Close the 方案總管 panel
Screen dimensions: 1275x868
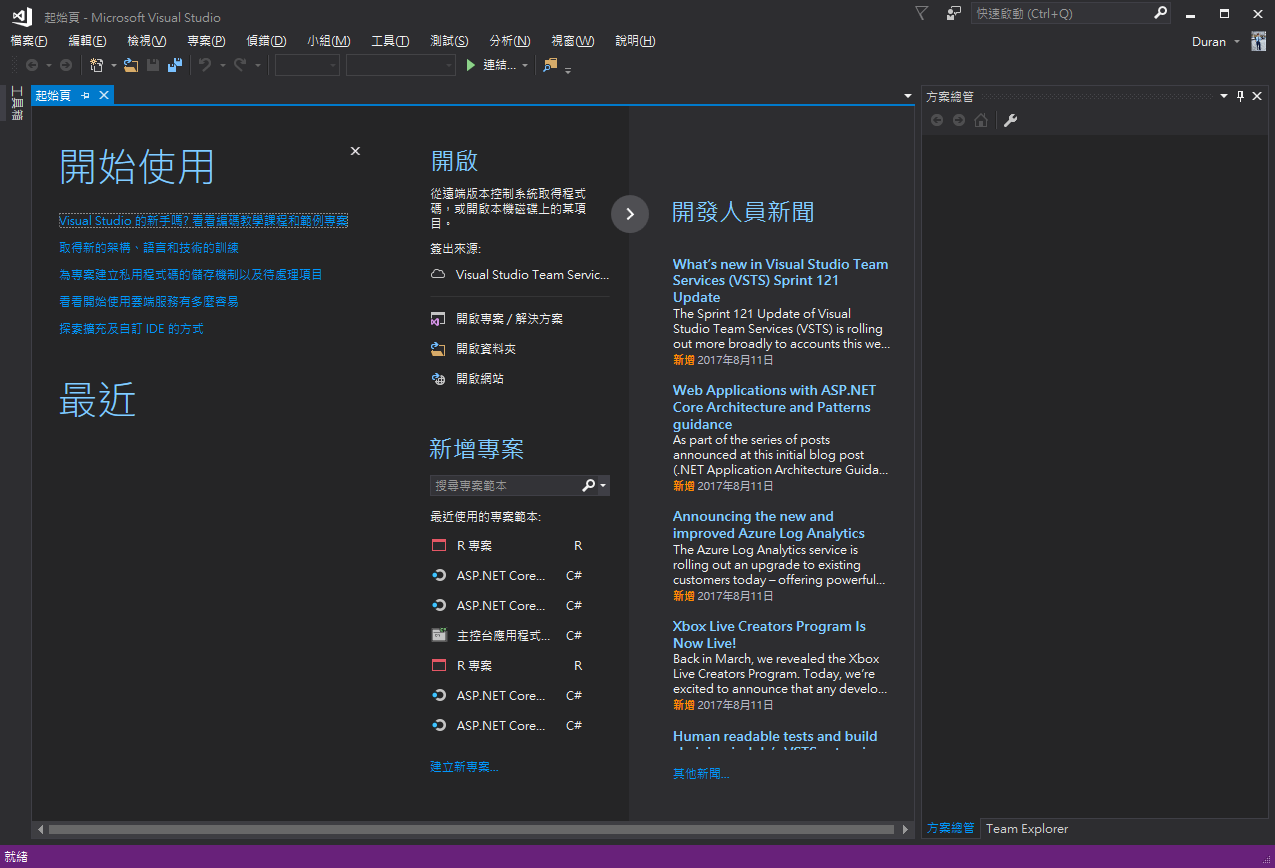[1259, 96]
